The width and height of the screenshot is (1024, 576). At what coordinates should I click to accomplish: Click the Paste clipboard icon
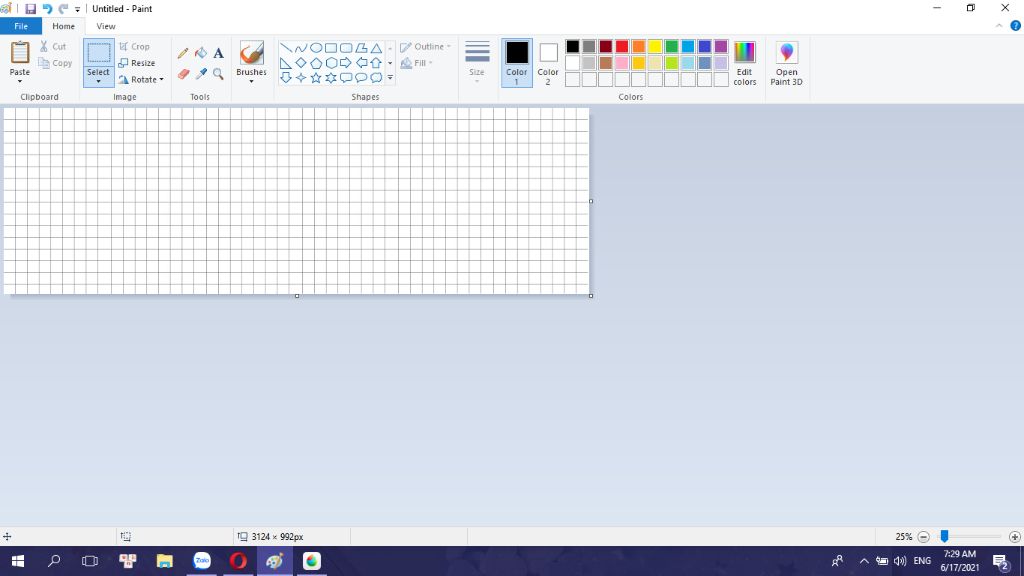(20, 53)
